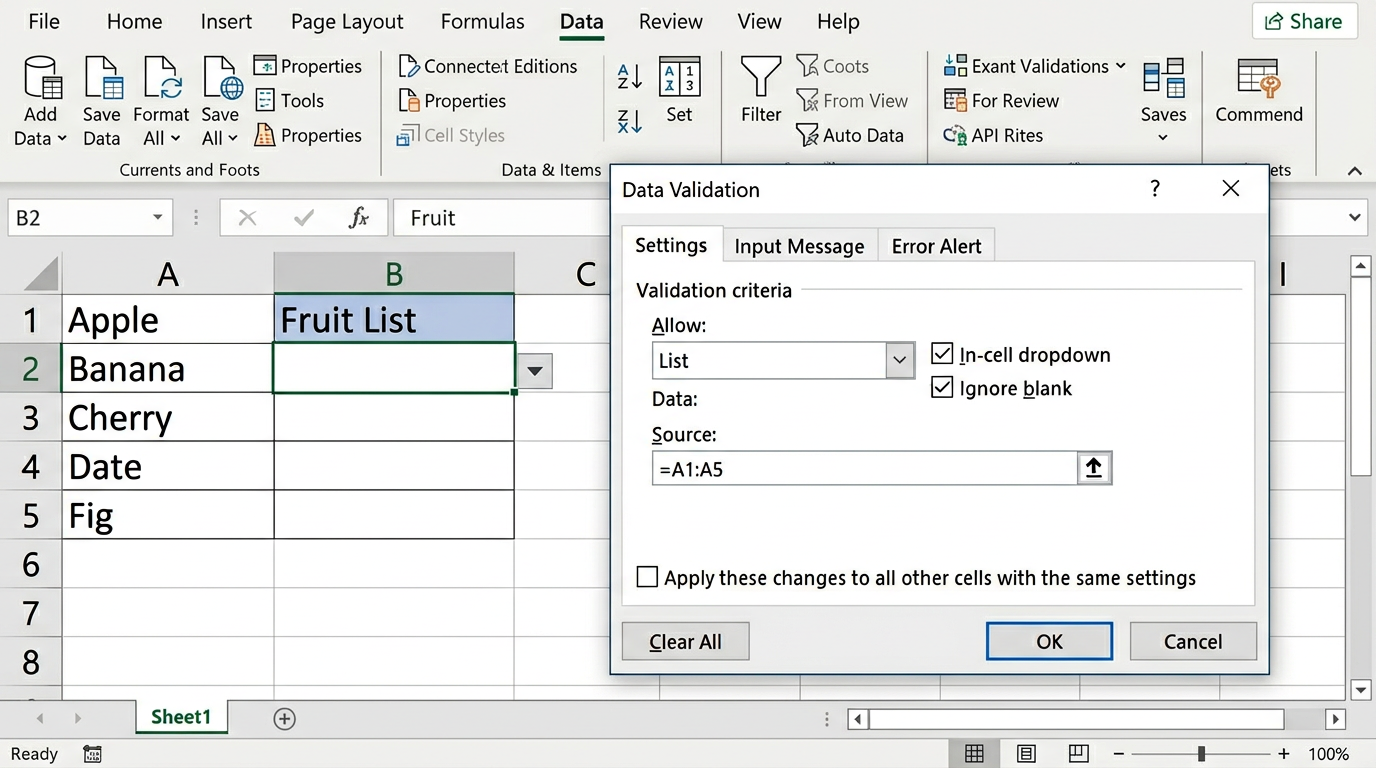The width and height of the screenshot is (1376, 768).
Task: Click the Add Data icon in ribbon
Action: 41,78
